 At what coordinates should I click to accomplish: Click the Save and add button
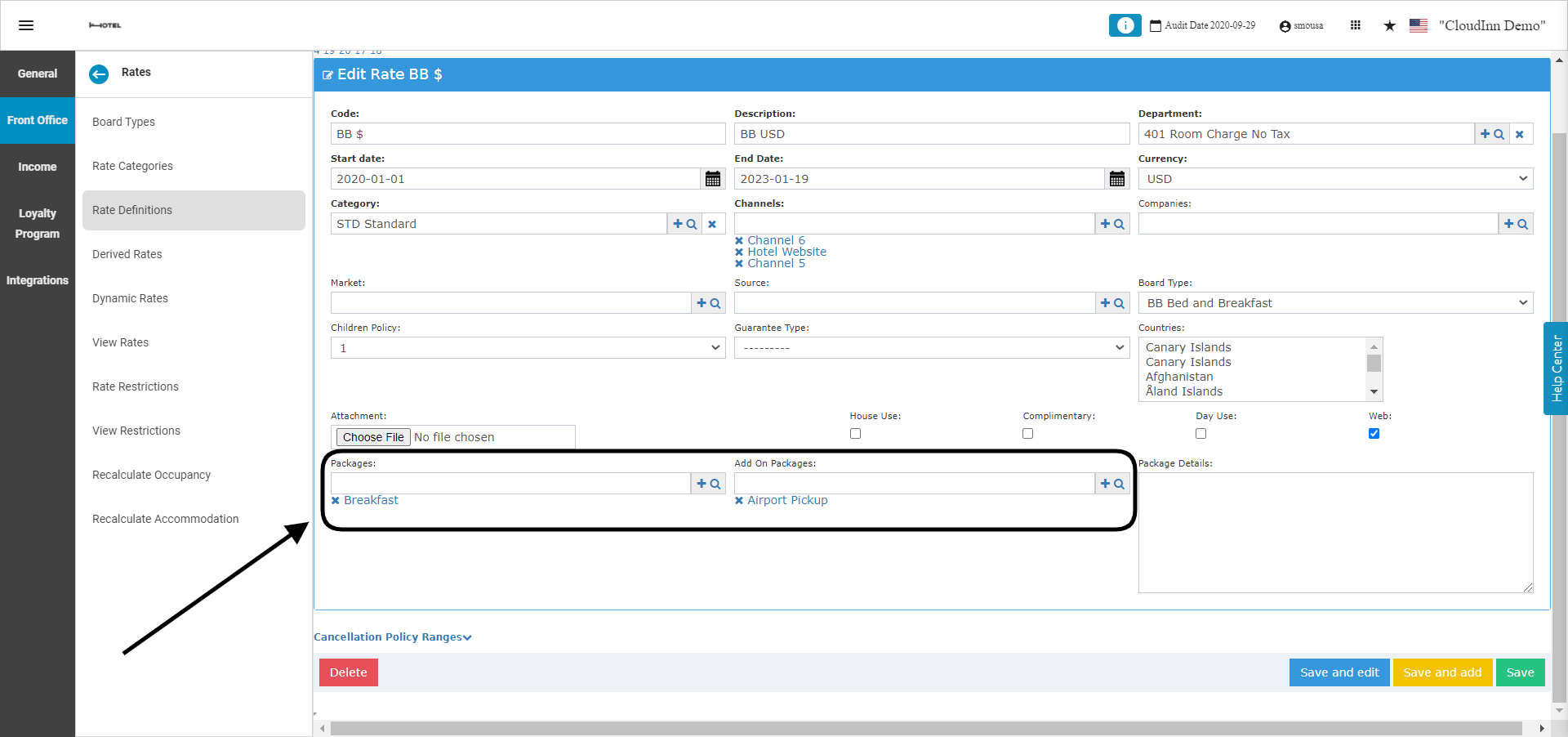(x=1442, y=672)
